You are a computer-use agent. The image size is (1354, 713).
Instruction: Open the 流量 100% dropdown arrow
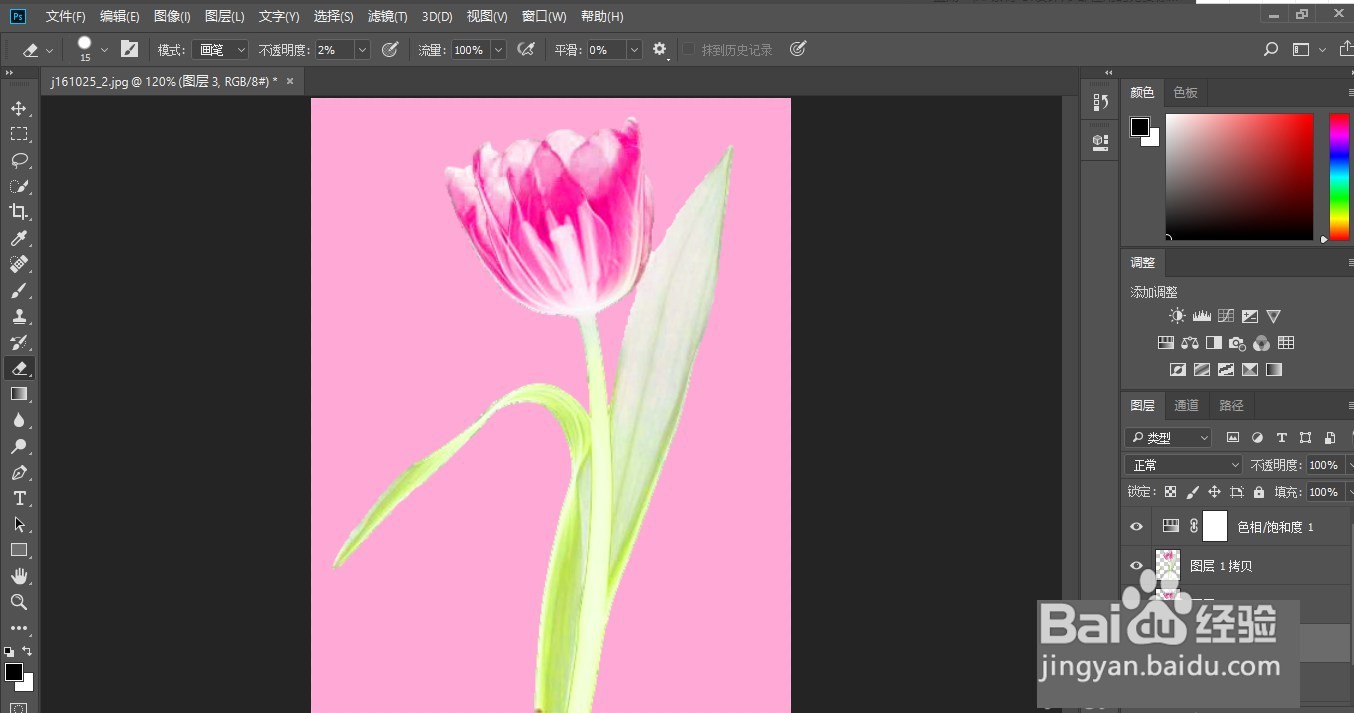click(x=498, y=49)
